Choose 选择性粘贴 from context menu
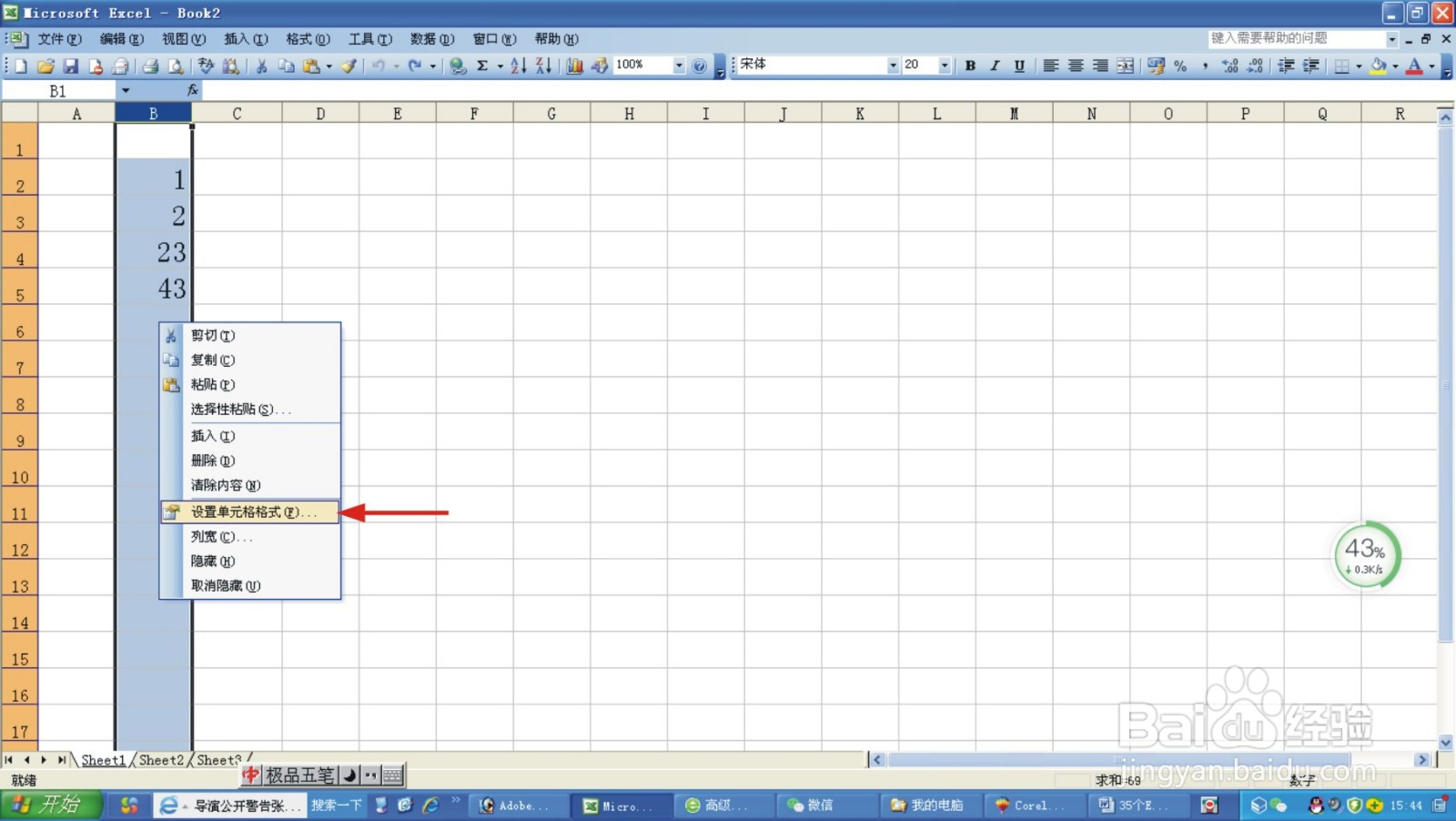The width and height of the screenshot is (1456, 821). pyautogui.click(x=250, y=410)
